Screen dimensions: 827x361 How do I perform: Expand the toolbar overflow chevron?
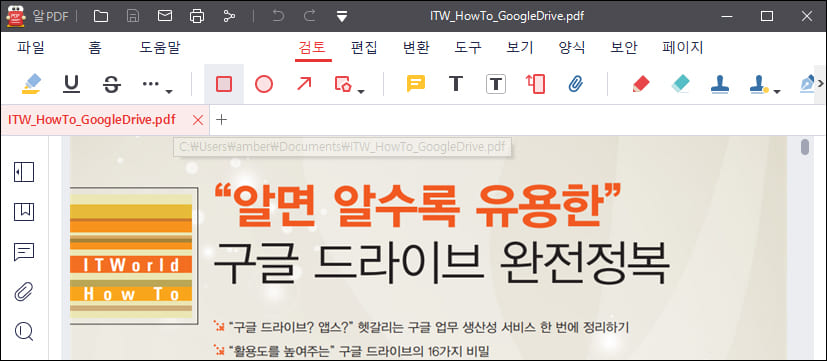[820, 83]
